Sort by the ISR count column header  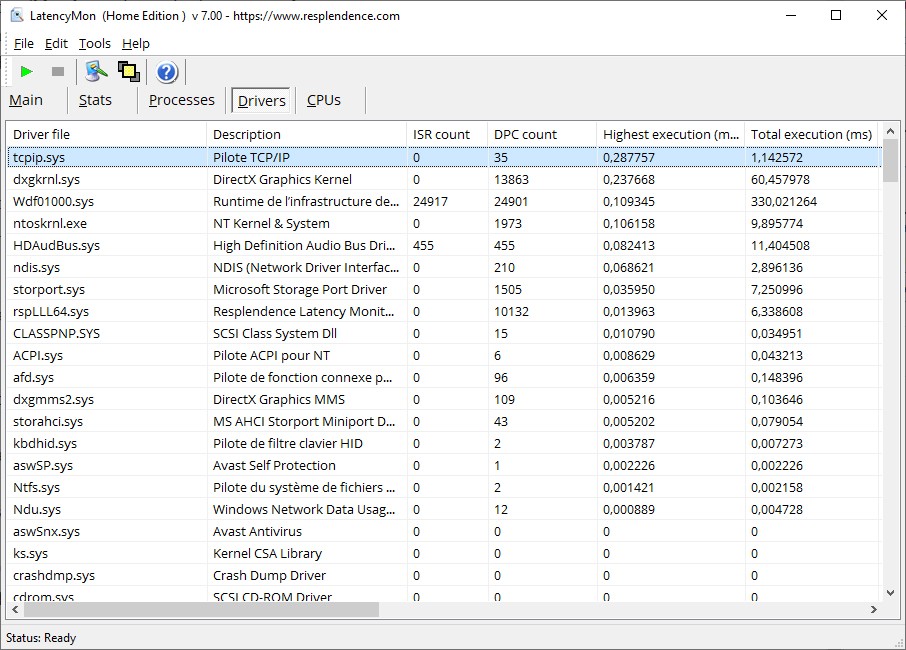tap(441, 134)
